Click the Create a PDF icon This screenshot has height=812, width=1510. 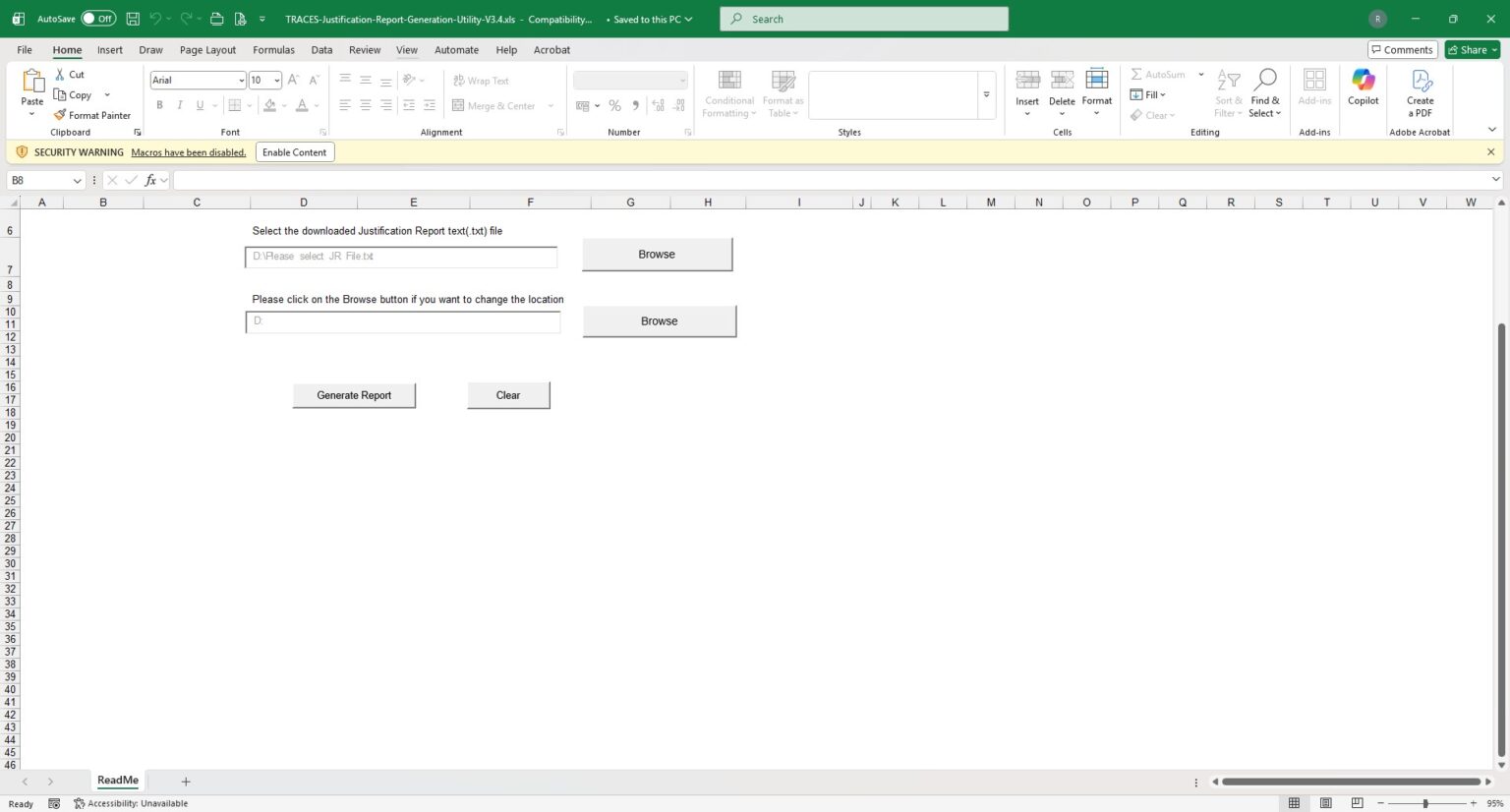(1420, 88)
